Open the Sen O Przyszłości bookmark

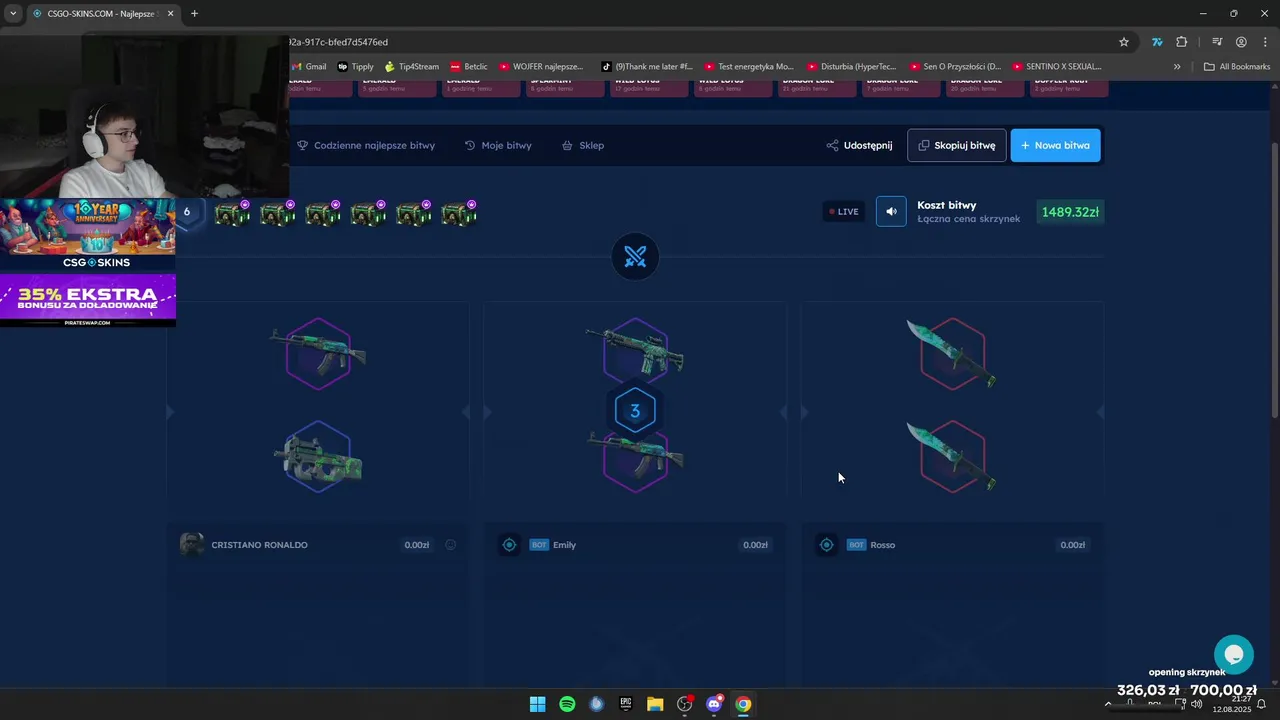pyautogui.click(x=955, y=67)
